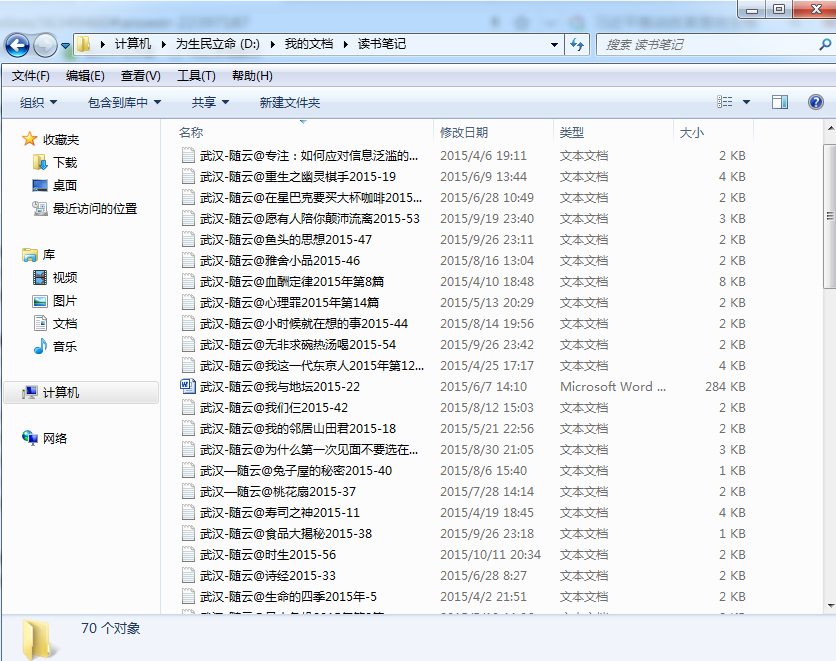836x661 pixels.
Task: Click the file list scroll down arrow
Action: (830, 606)
